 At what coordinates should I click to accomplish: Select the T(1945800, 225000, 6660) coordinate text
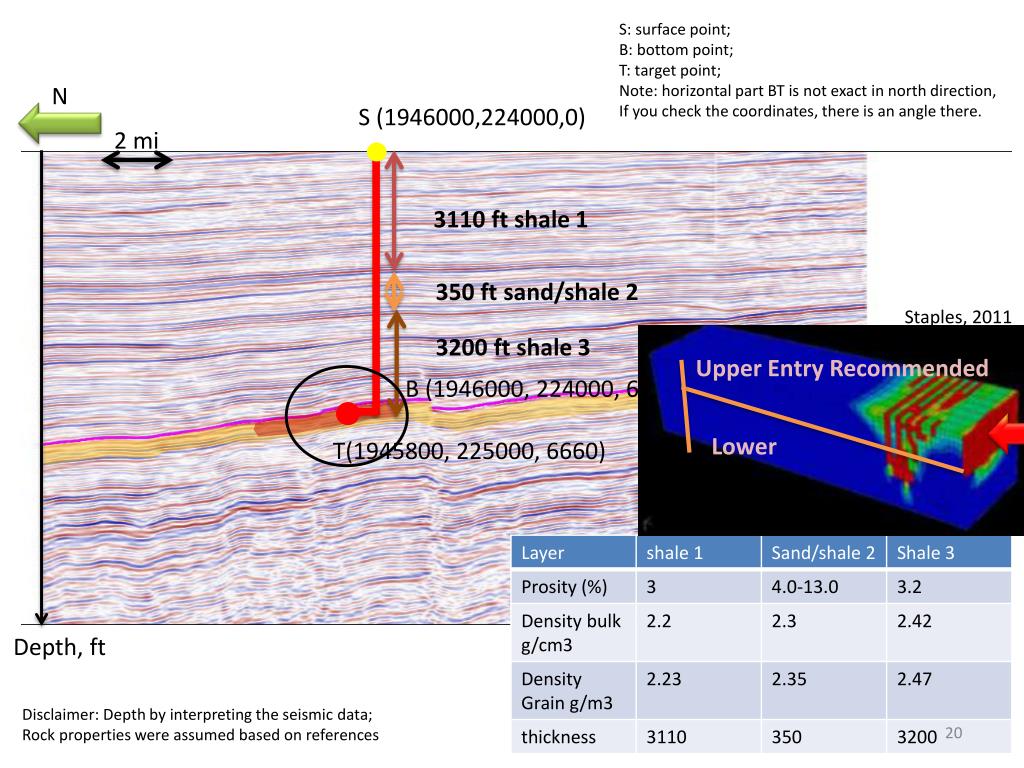click(x=469, y=451)
